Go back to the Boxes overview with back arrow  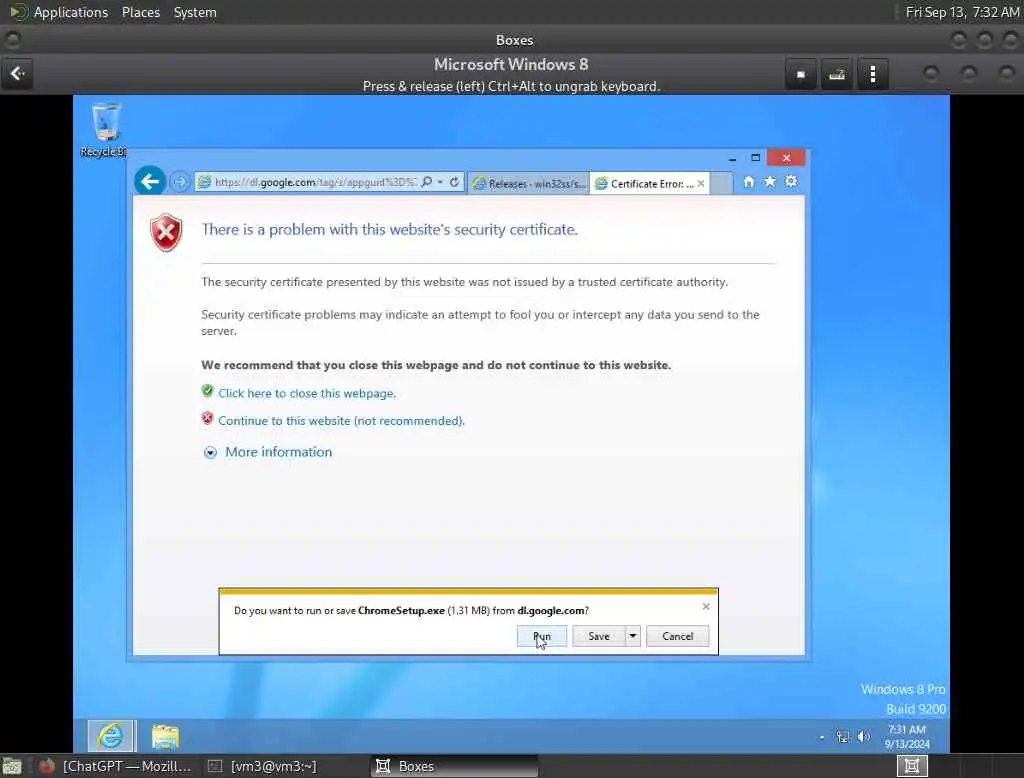[x=18, y=74]
